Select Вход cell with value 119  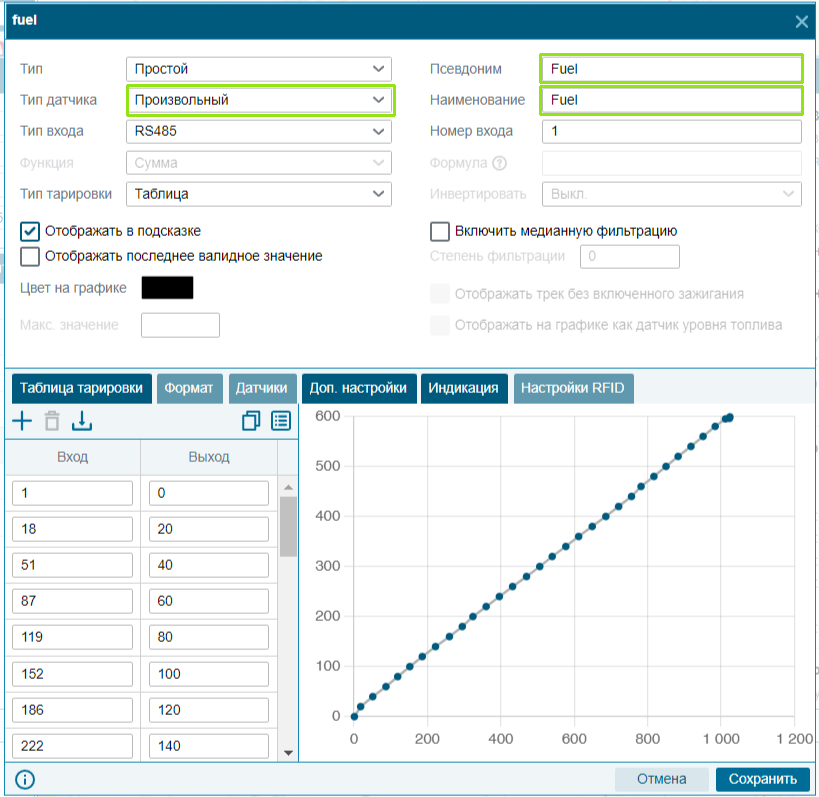click(72, 637)
